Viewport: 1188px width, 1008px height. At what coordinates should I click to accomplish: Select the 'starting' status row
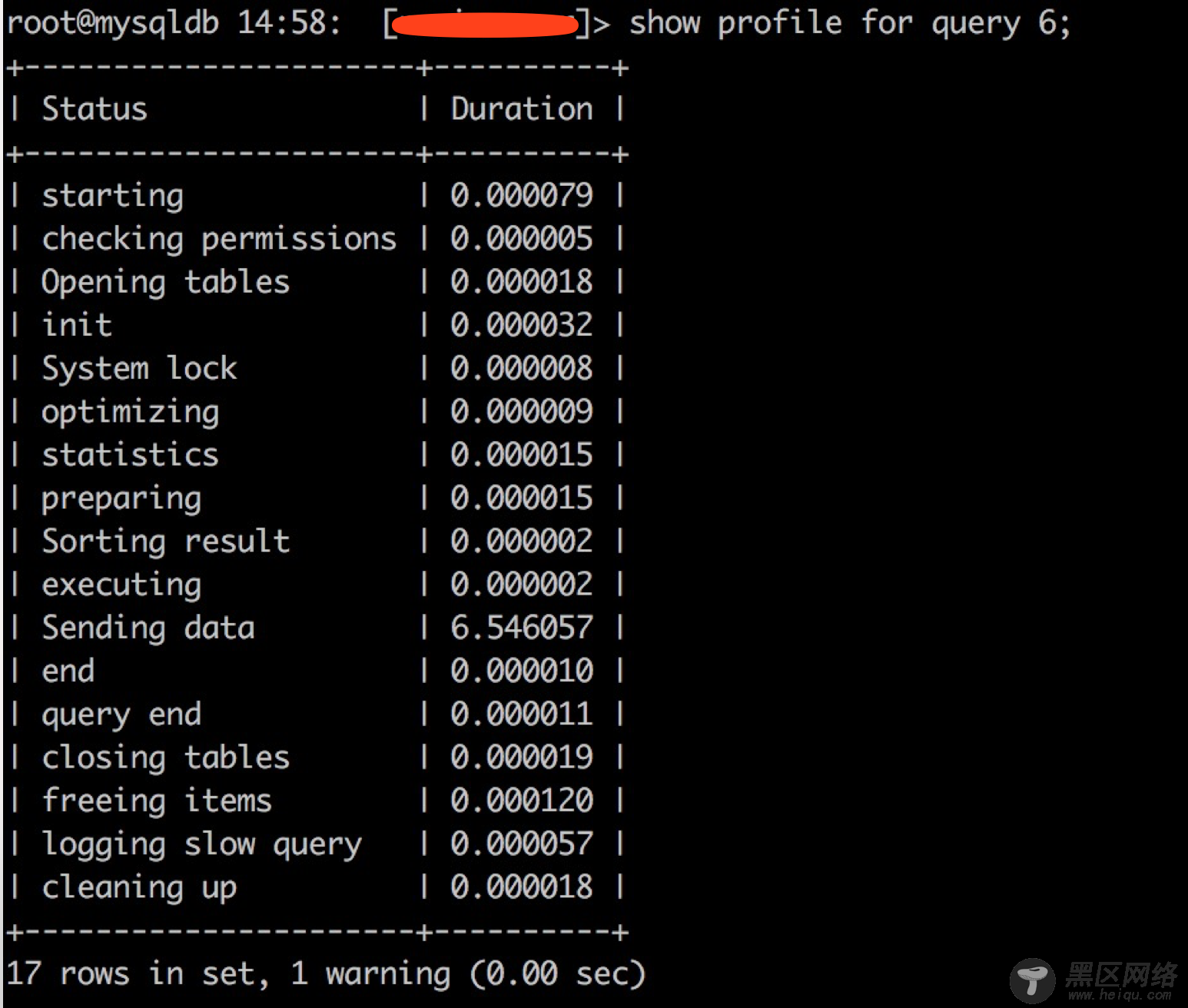317,195
